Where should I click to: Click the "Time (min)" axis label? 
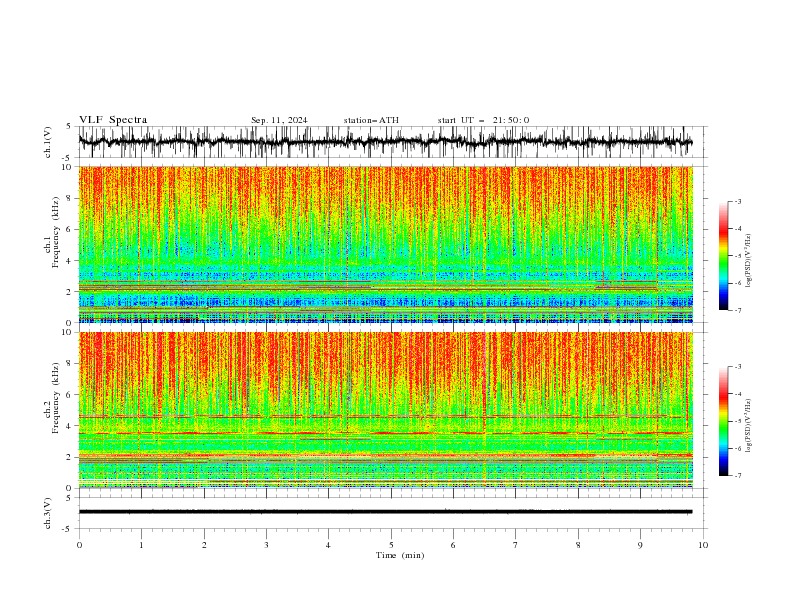coord(400,555)
